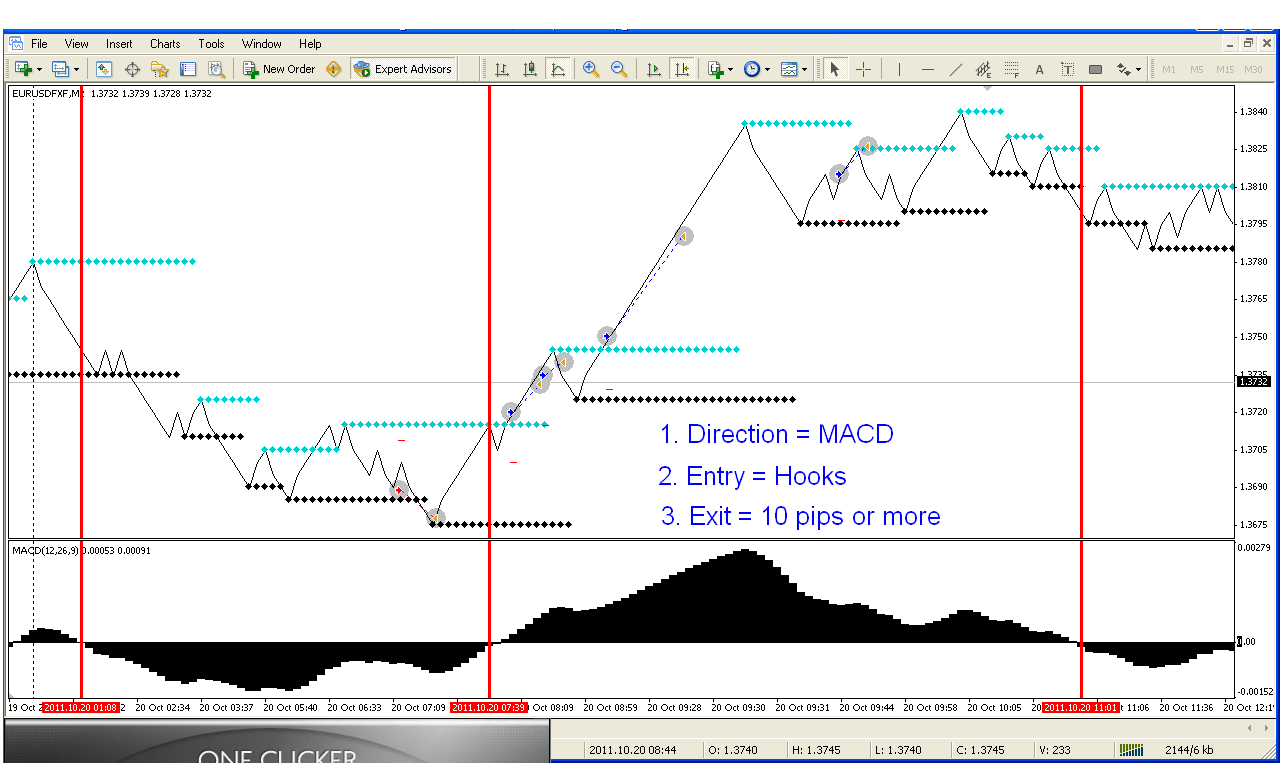
Task: Toggle chart Auto Scroll
Action: coord(654,69)
